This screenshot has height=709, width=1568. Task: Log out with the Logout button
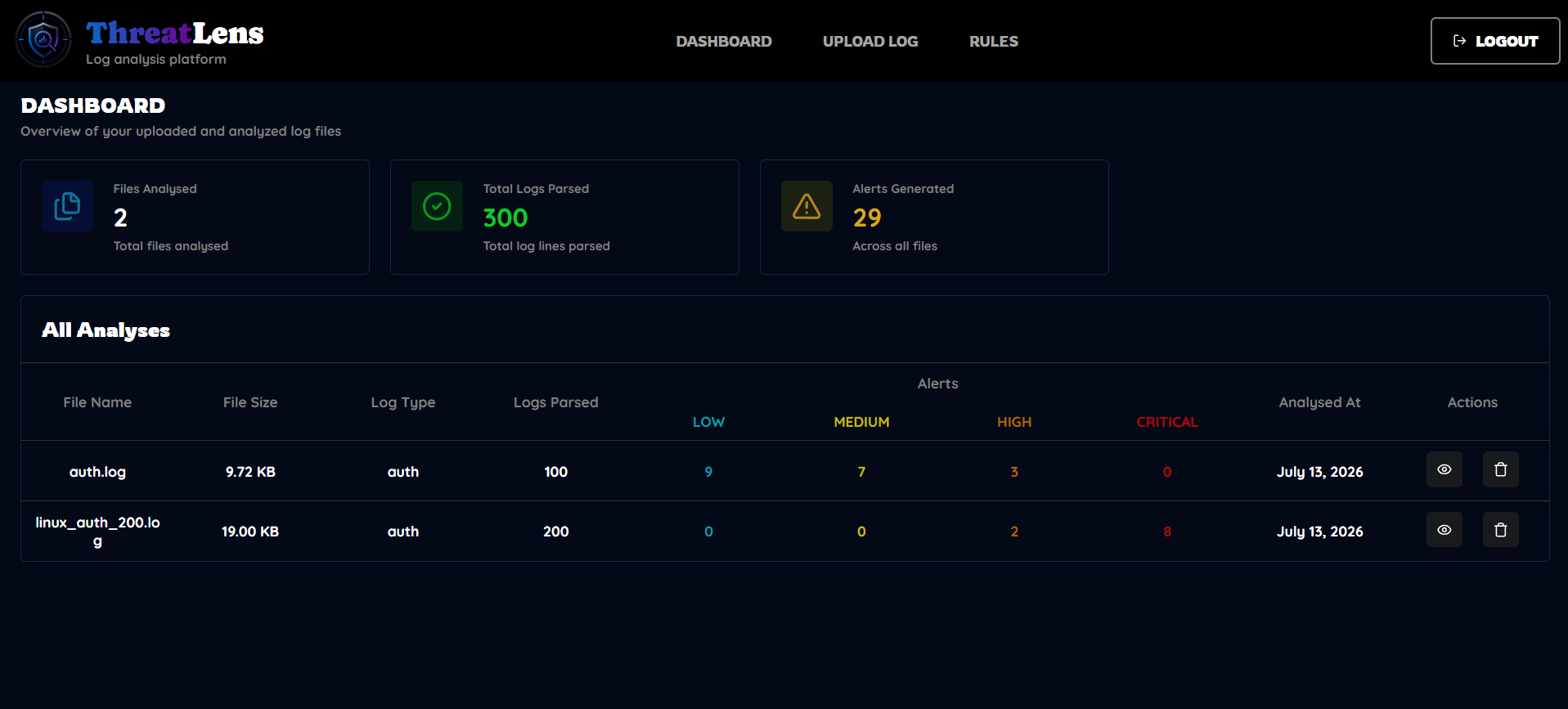tap(1495, 41)
